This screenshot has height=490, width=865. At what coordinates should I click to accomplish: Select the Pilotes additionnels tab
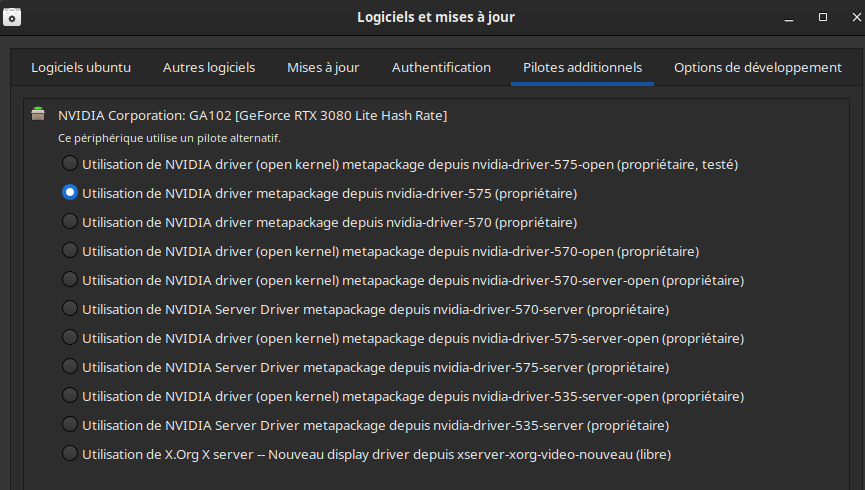[583, 67]
